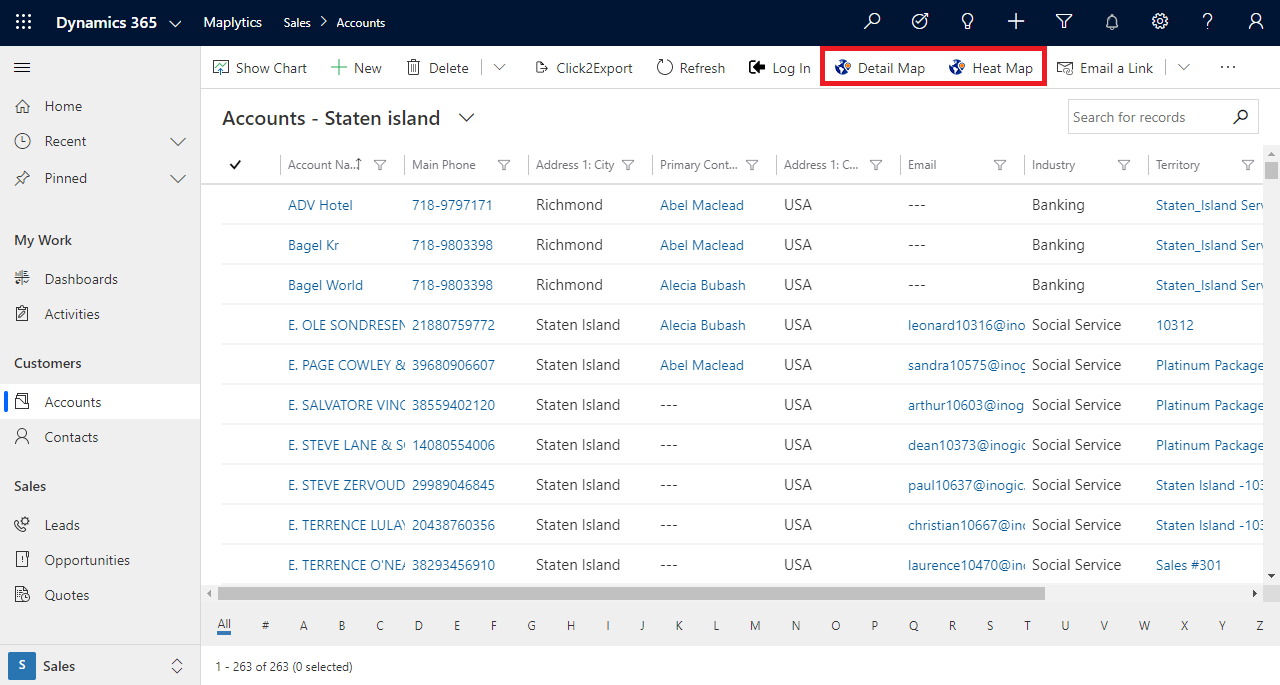
Task: Filter by # in the index bar
Action: tap(265, 625)
